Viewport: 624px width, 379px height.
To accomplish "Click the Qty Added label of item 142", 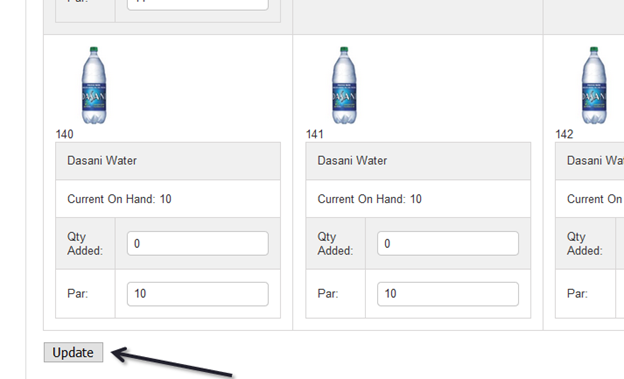I will (585, 244).
